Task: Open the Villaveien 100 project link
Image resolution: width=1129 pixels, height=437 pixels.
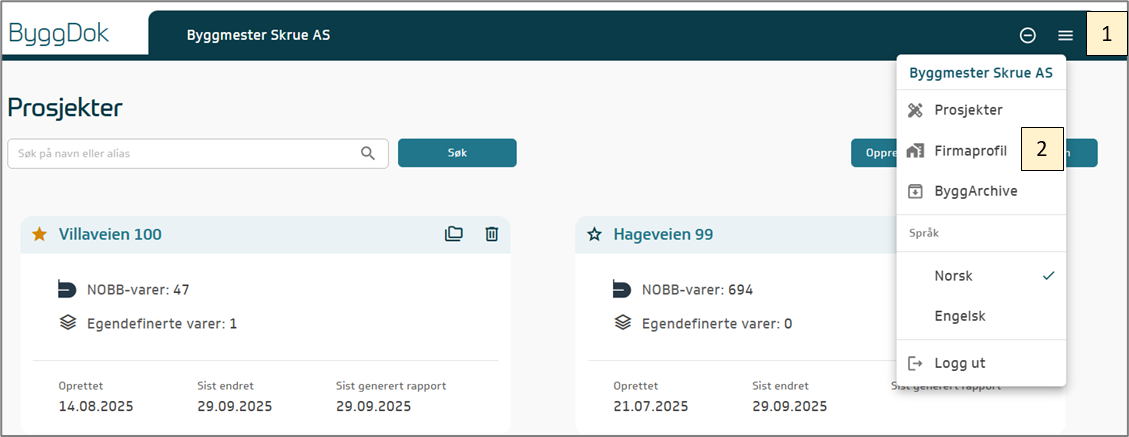Action: coord(110,234)
